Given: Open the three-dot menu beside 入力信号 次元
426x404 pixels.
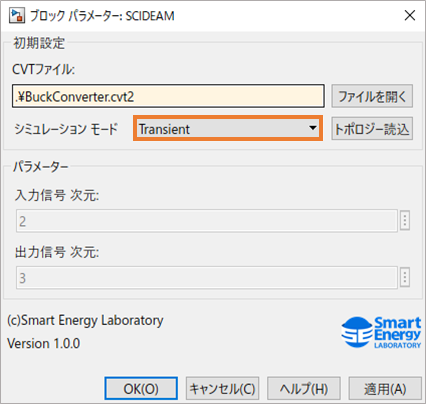Looking at the screenshot, I should tap(405, 220).
